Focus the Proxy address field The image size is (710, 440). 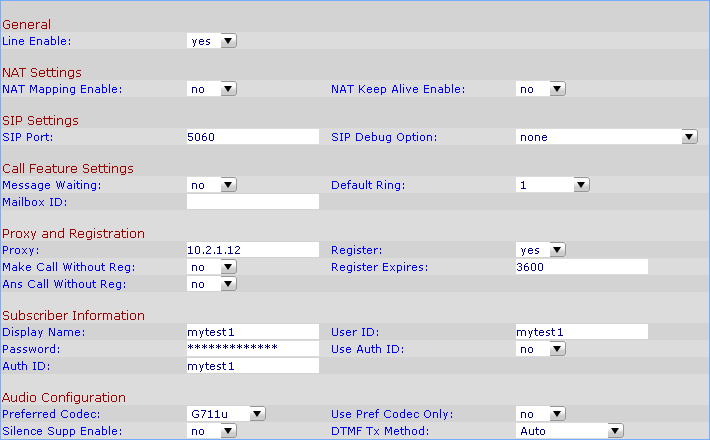(252, 250)
